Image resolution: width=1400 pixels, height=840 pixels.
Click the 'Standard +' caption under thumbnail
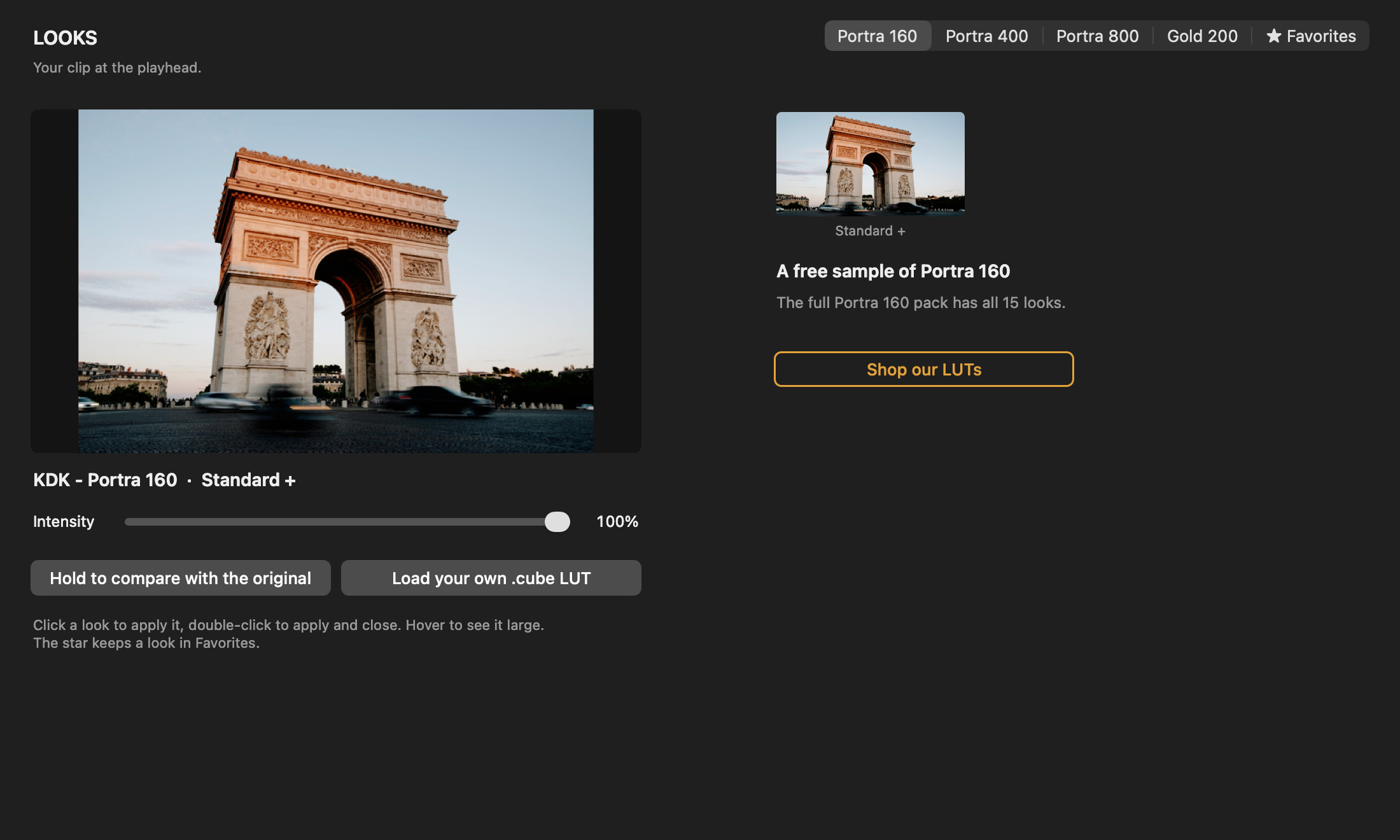pos(870,231)
